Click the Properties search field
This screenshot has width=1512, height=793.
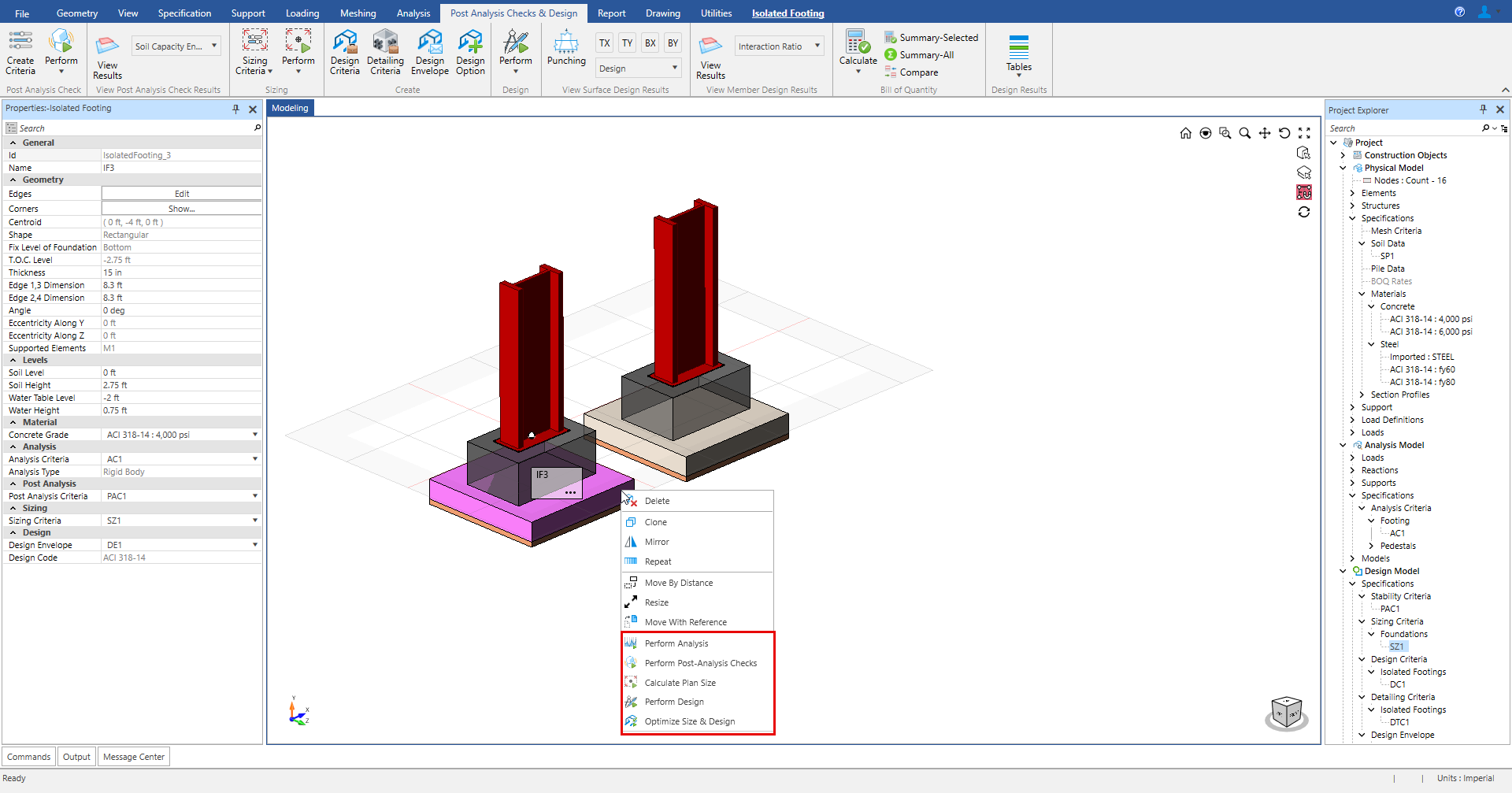click(134, 128)
